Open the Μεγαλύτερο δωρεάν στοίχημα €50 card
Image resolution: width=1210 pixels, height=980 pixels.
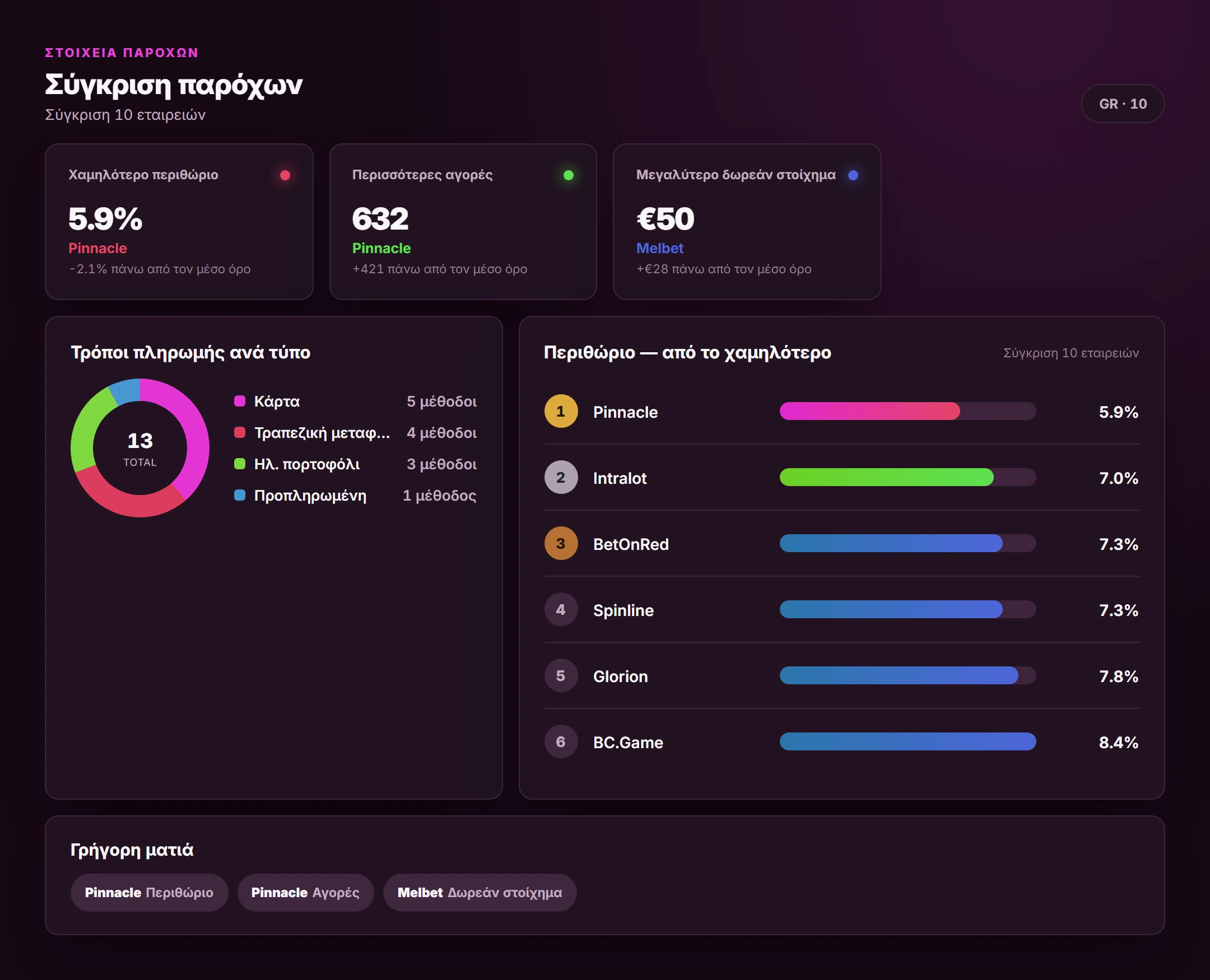(747, 222)
